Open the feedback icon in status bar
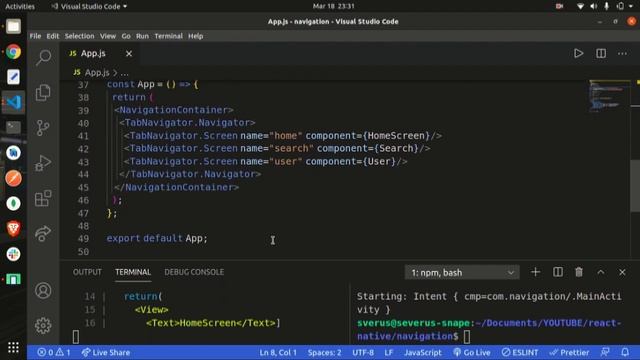640x360 pixels. [605, 352]
